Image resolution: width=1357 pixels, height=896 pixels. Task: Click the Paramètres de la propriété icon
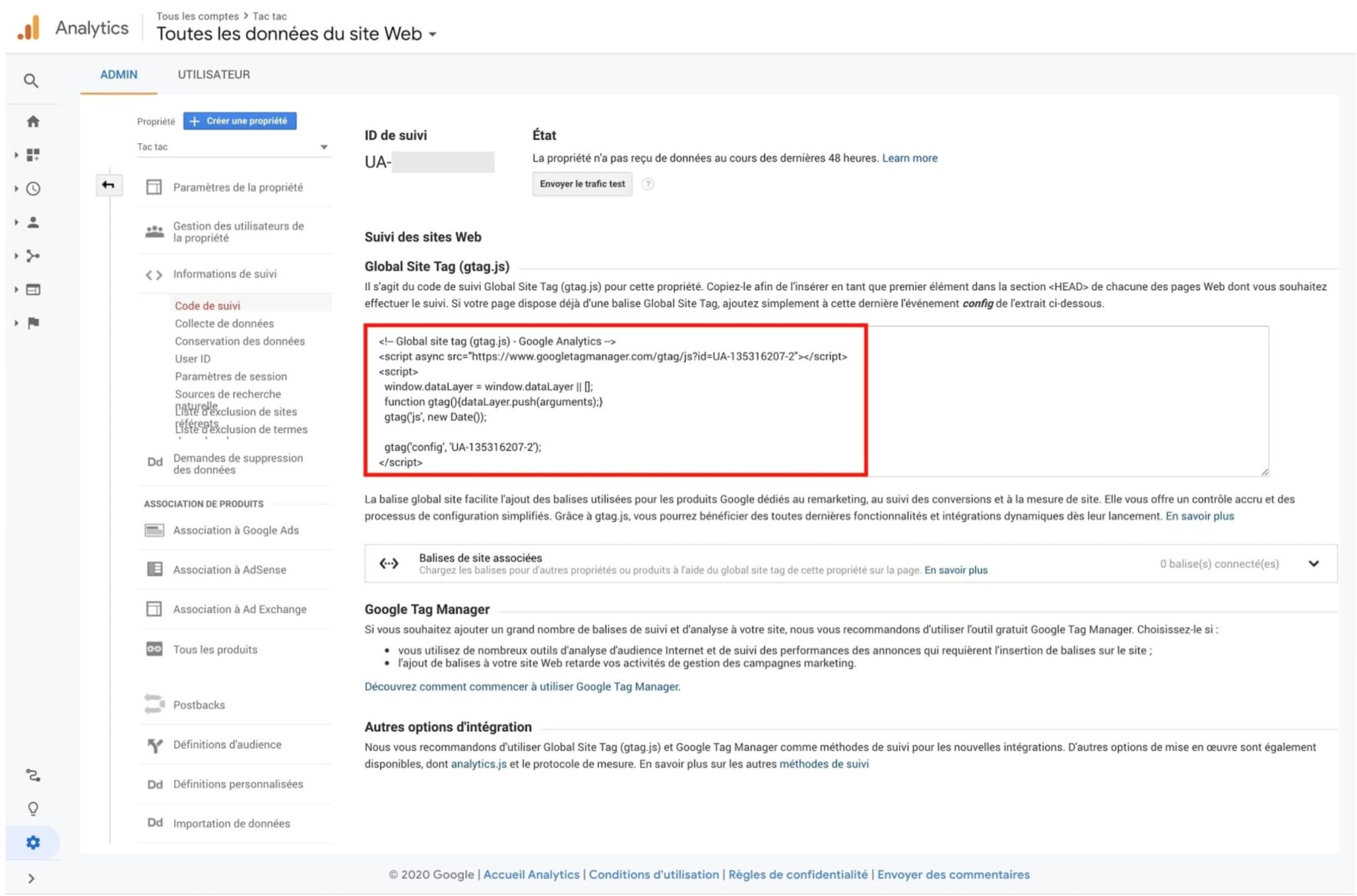[x=154, y=187]
